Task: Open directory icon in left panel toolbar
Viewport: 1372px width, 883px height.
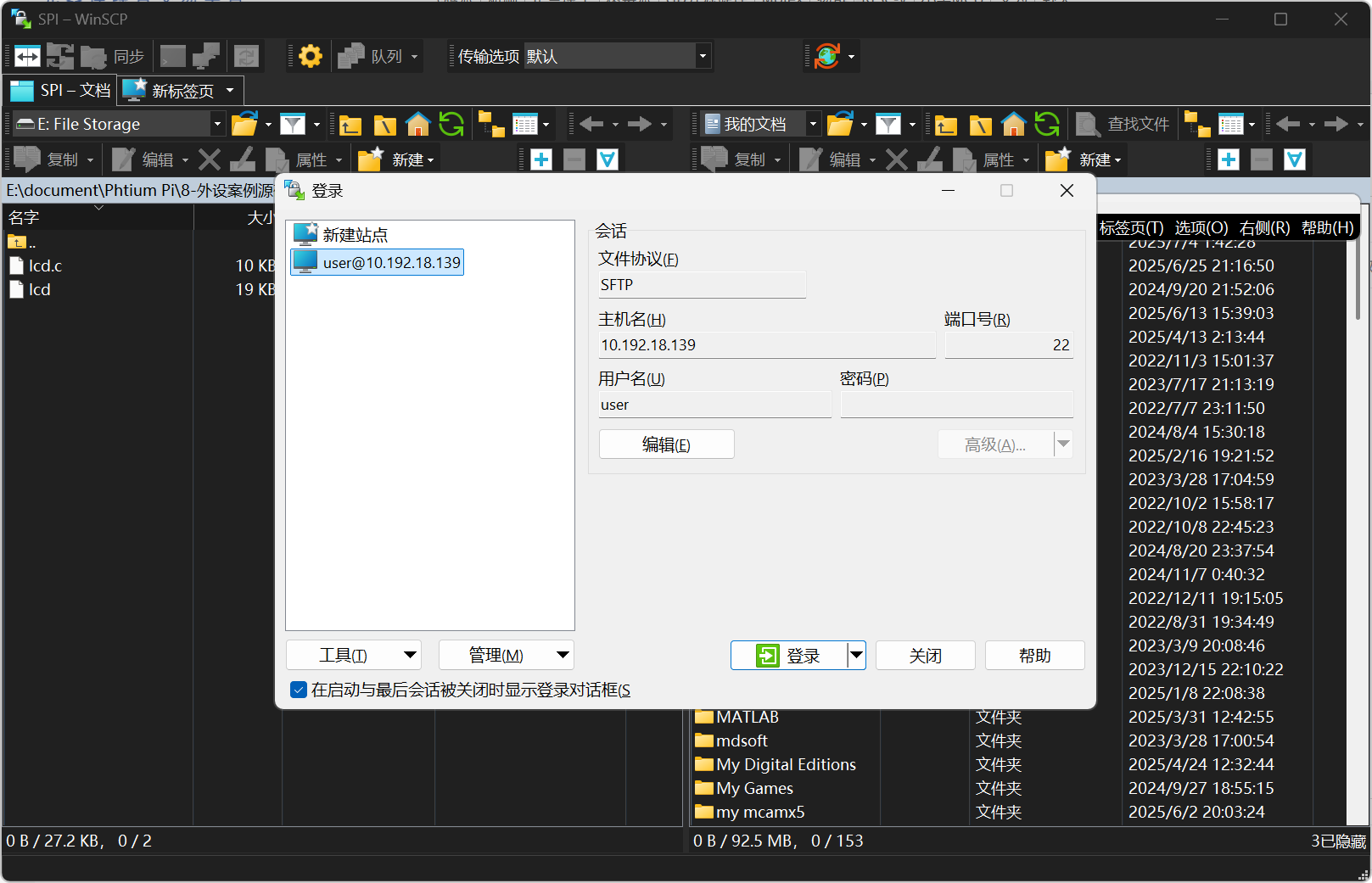Action: [x=244, y=124]
